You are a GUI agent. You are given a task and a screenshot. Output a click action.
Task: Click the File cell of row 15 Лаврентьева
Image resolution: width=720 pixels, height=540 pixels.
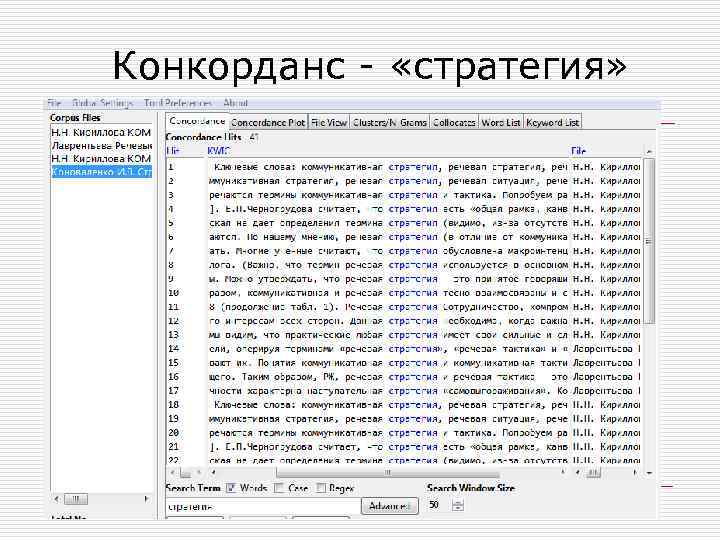[x=606, y=363]
